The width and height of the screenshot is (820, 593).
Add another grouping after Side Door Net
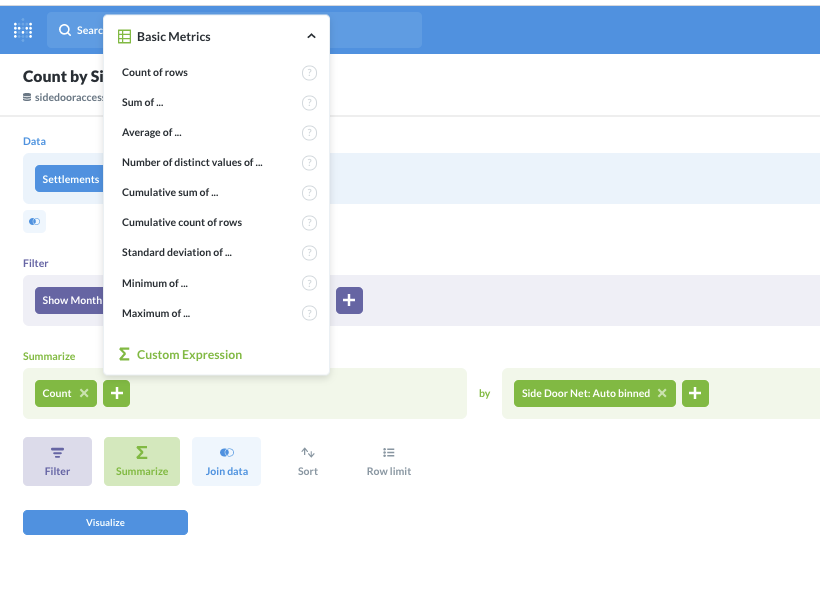tap(695, 393)
